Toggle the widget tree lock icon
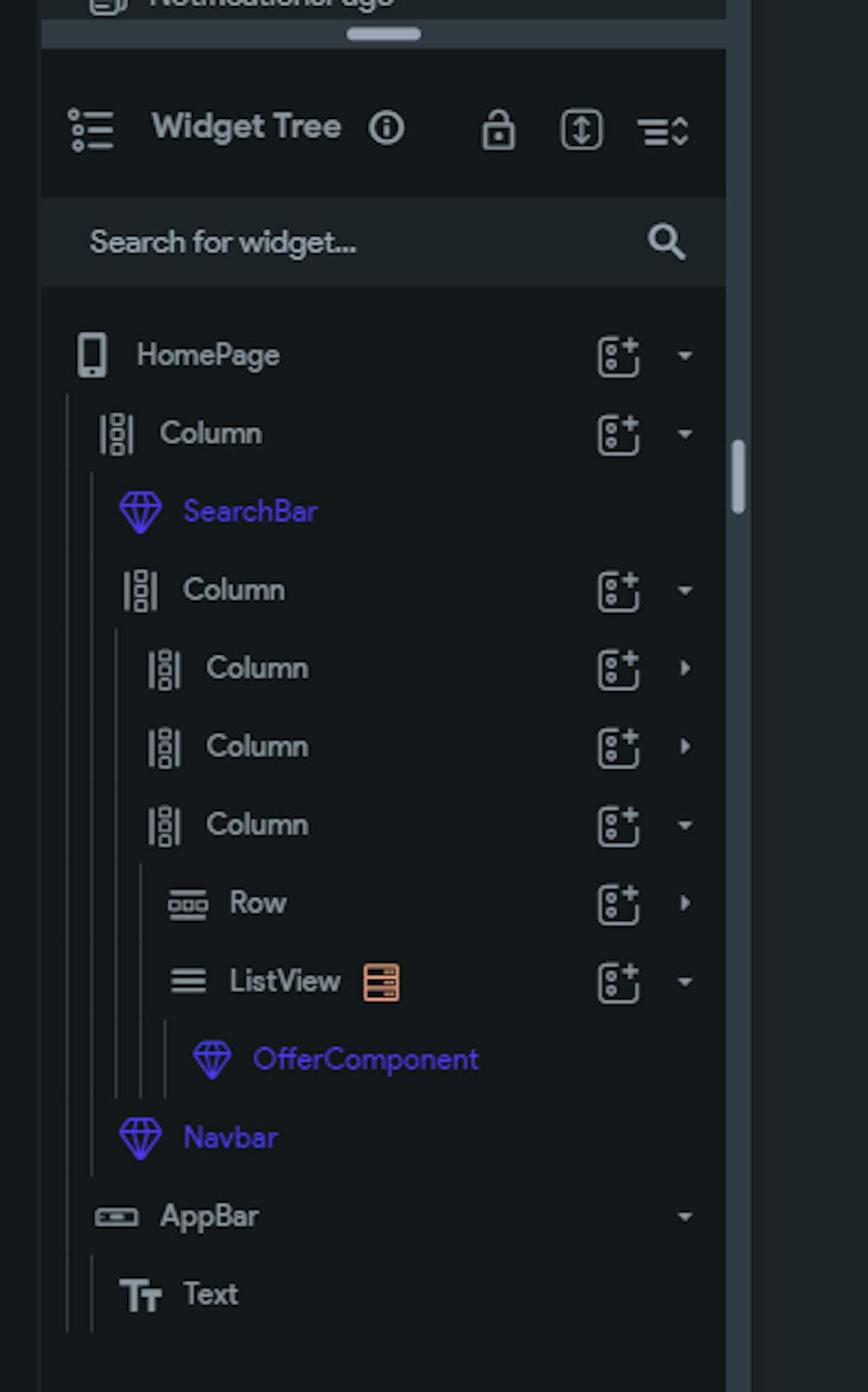This screenshot has height=1392, width=868. pyautogui.click(x=498, y=131)
